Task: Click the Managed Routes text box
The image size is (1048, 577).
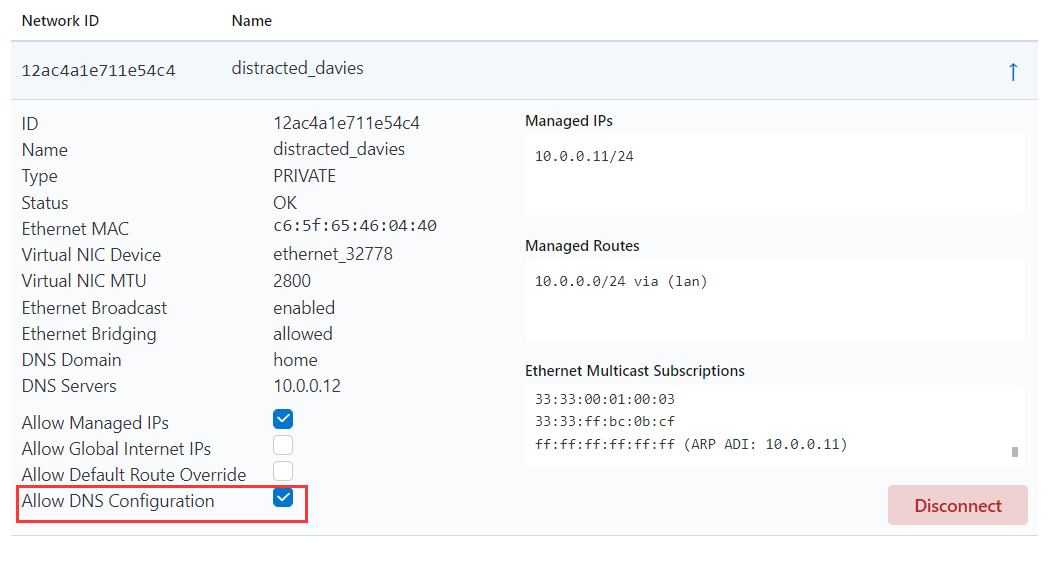Action: click(x=774, y=299)
